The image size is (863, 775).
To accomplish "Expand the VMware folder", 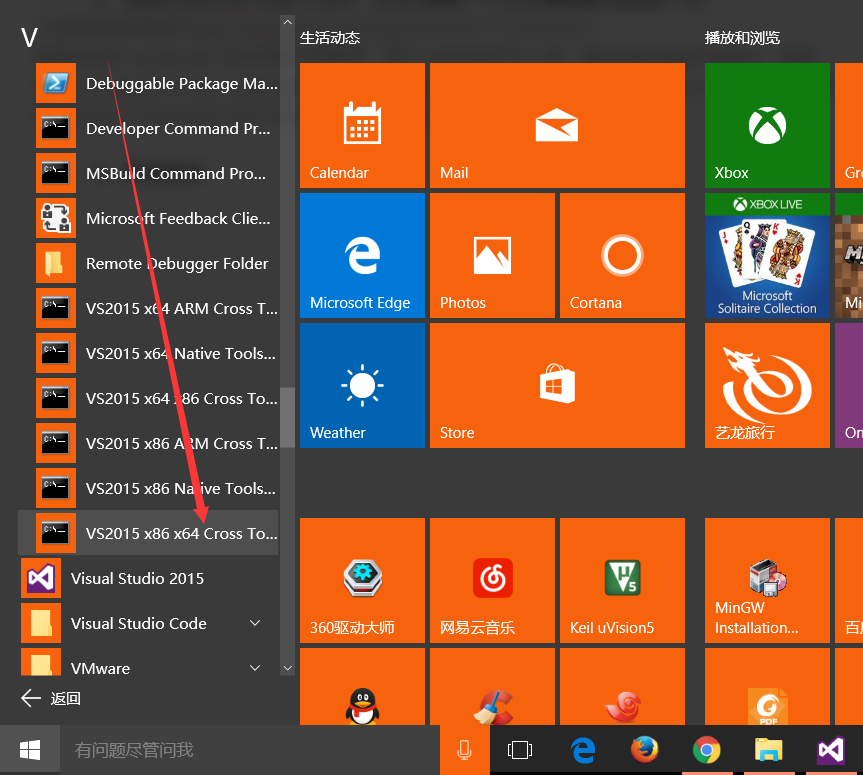I will 255,668.
